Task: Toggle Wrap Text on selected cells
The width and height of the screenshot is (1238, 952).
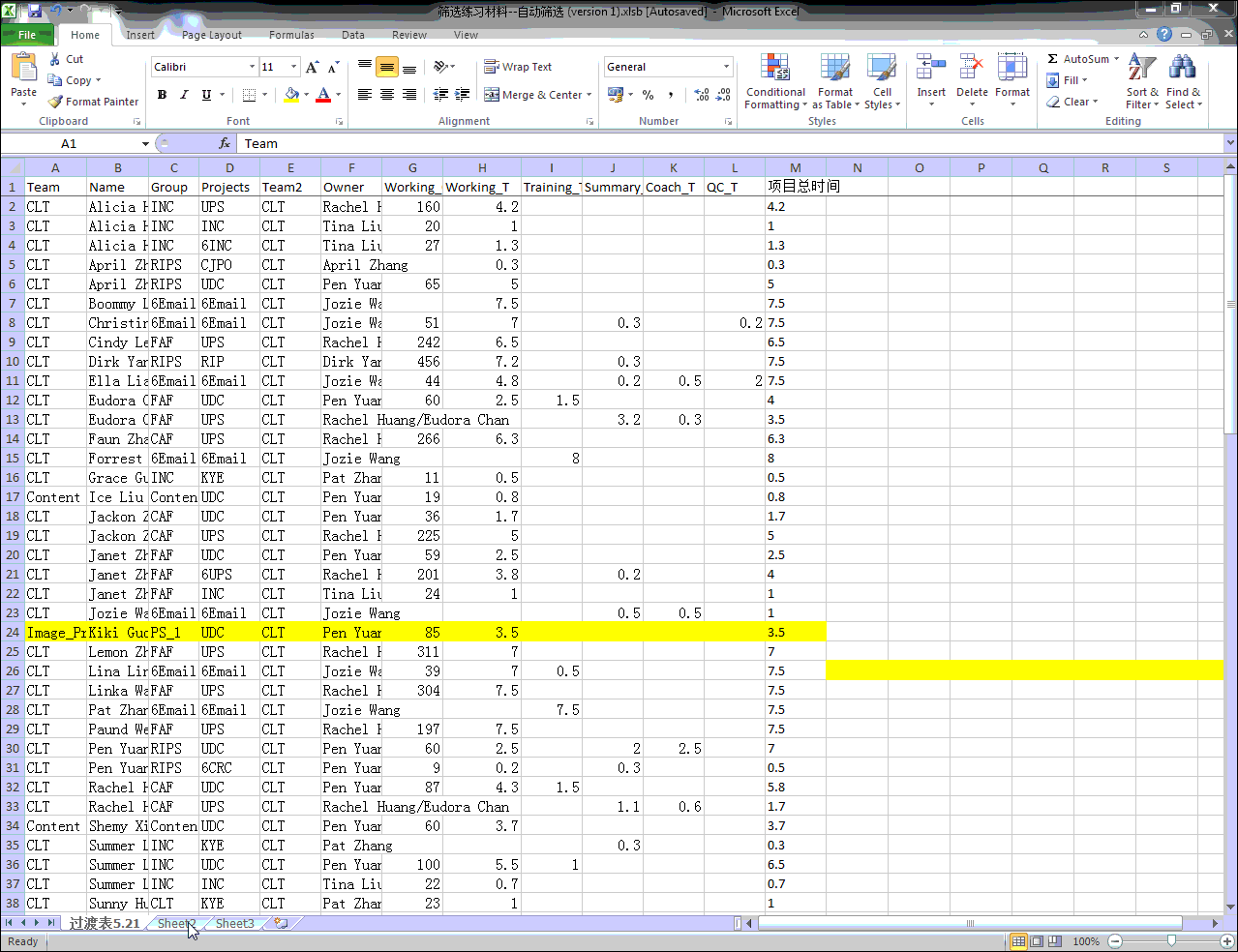Action: click(x=518, y=67)
